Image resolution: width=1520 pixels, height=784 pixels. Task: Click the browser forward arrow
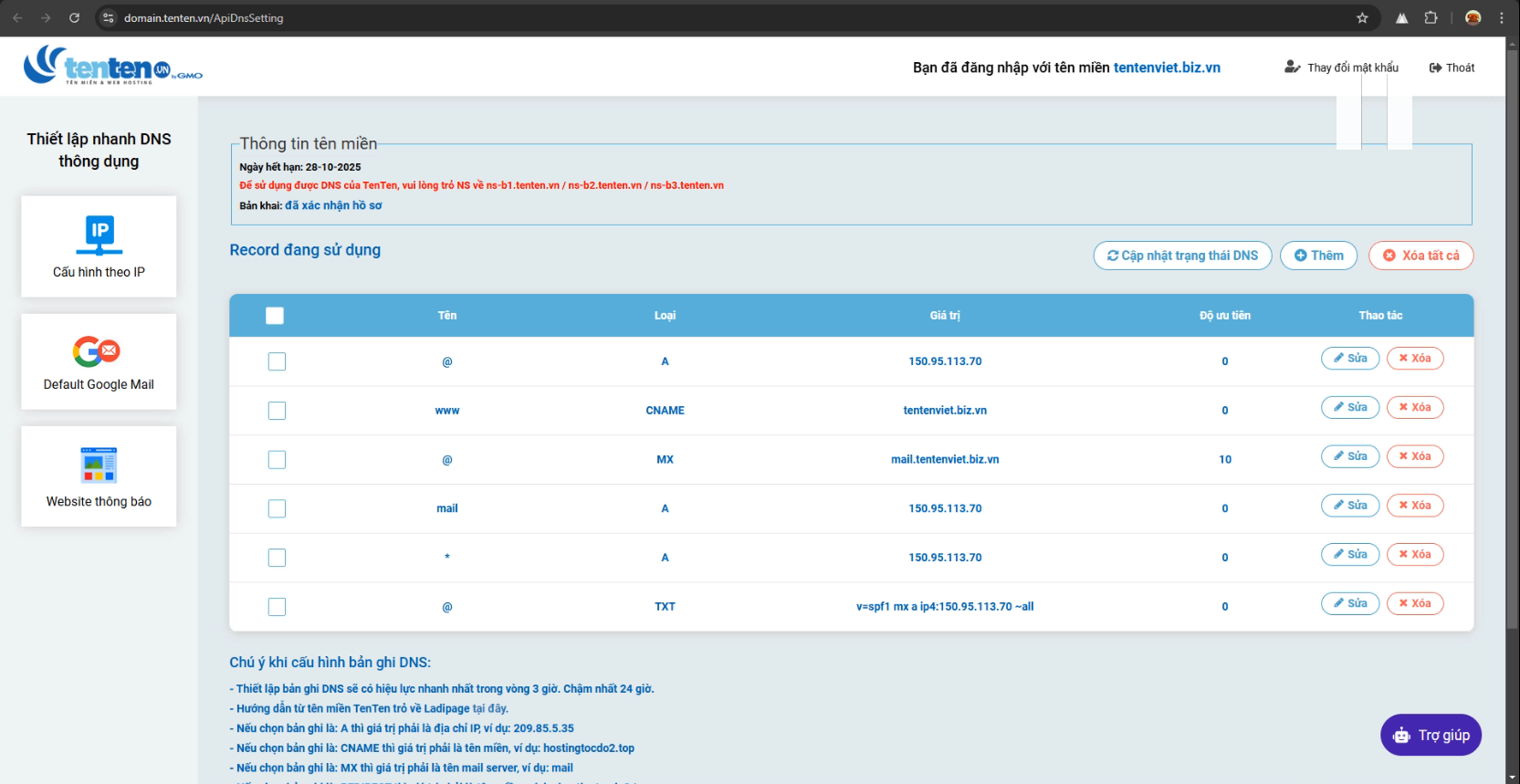(x=46, y=17)
